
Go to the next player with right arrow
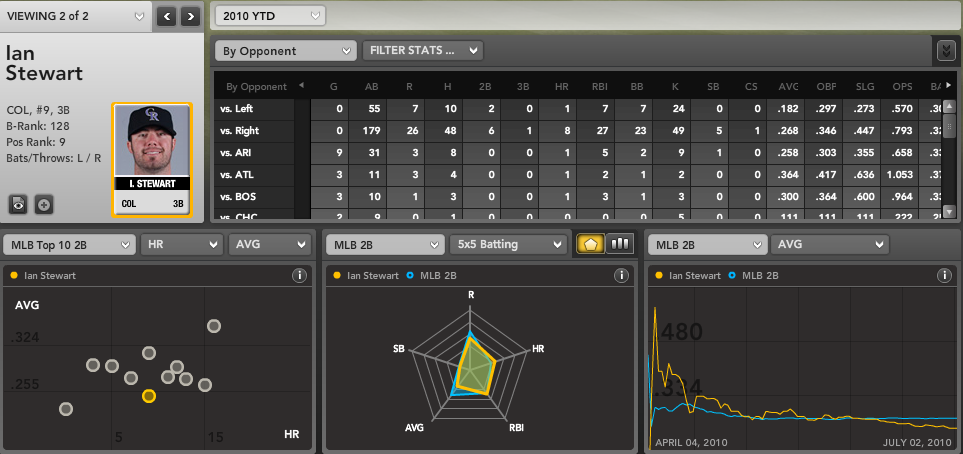click(191, 16)
